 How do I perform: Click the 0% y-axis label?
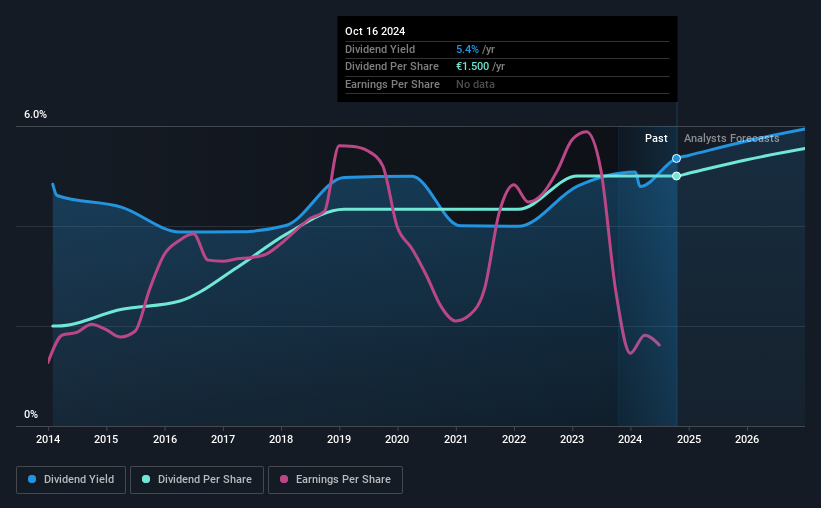tap(31, 414)
